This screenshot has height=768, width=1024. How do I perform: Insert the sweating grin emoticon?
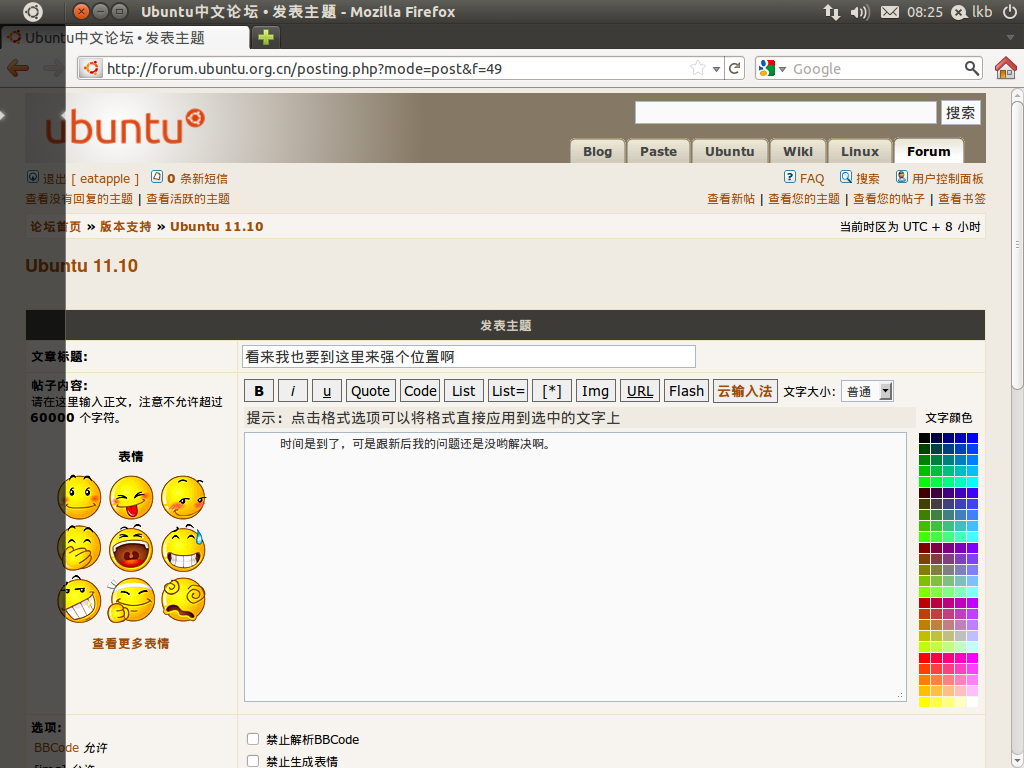[183, 548]
